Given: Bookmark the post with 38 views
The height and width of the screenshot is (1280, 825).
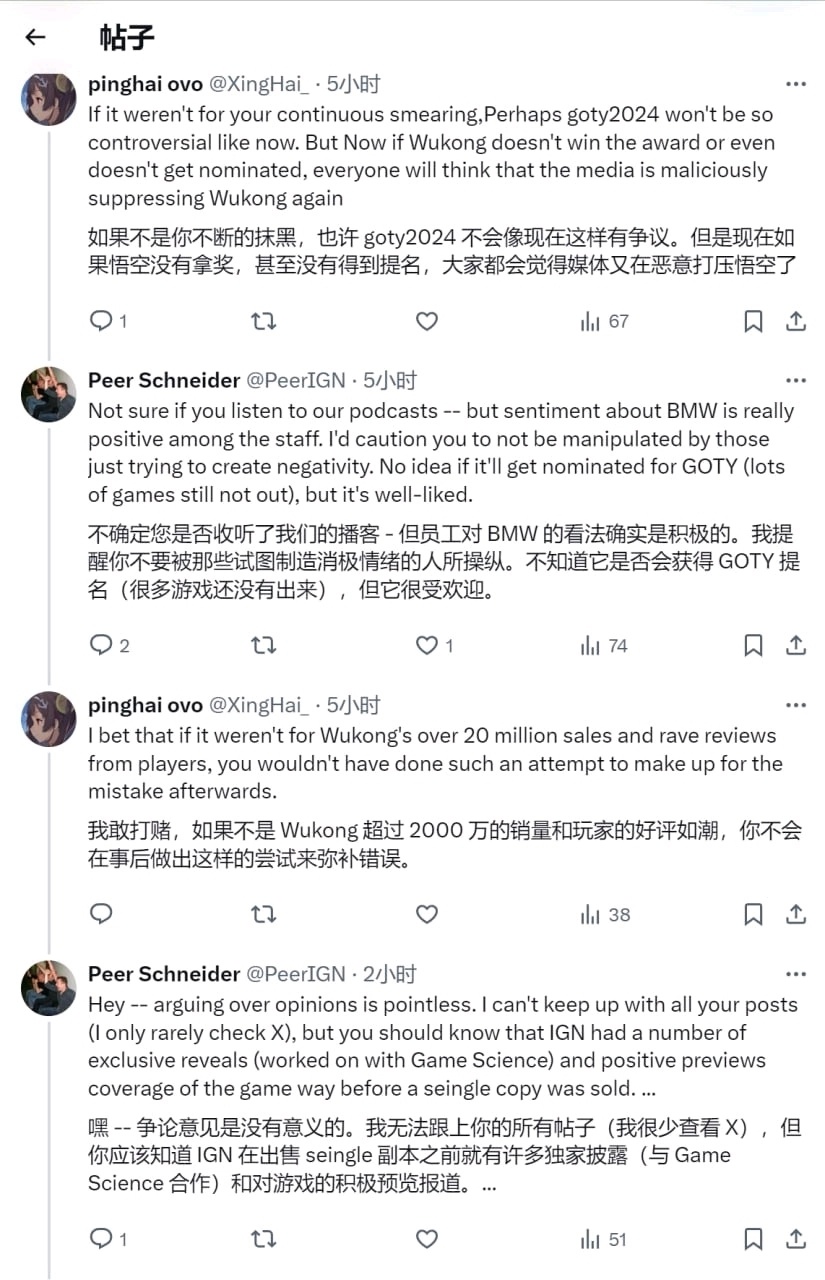Looking at the screenshot, I should click(x=753, y=914).
